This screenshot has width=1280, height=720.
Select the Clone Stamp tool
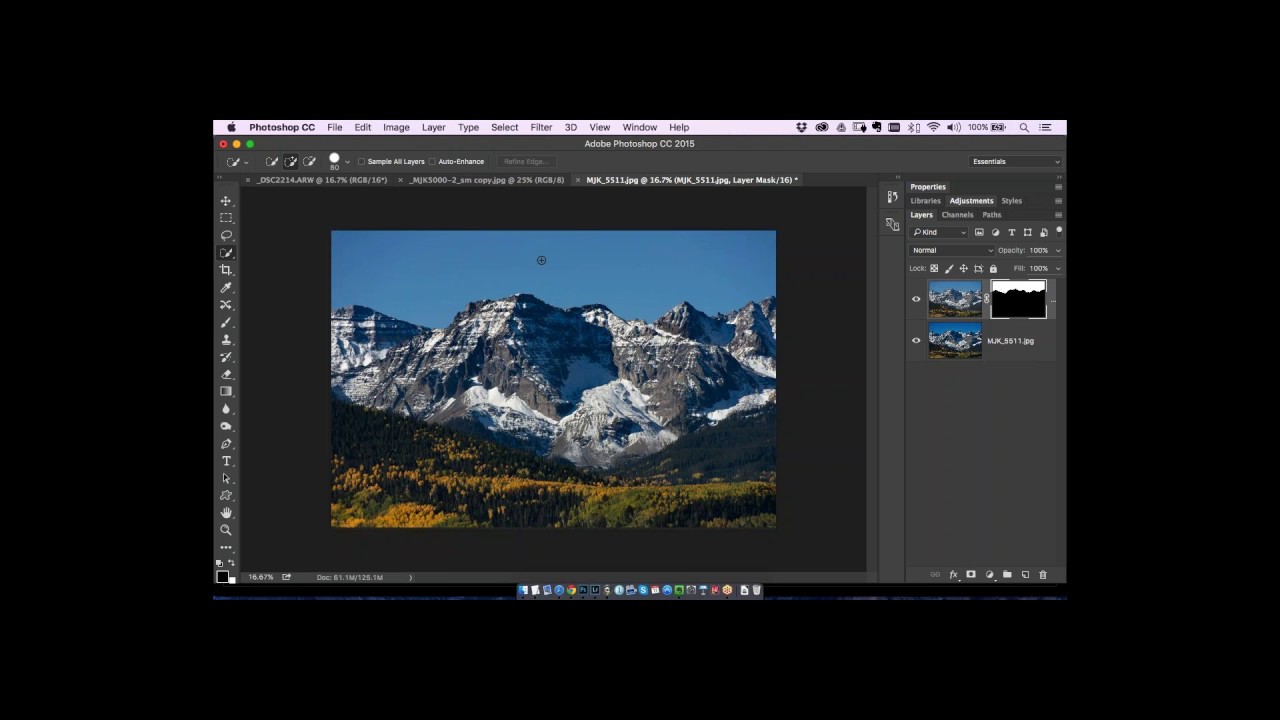pyautogui.click(x=226, y=339)
